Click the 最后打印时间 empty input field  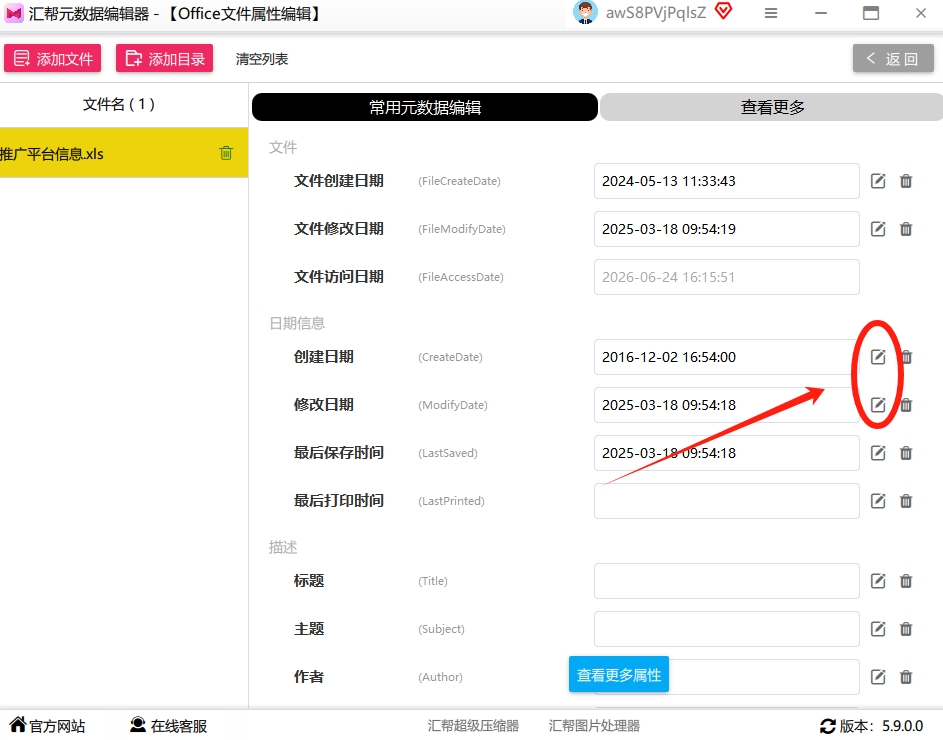tap(726, 501)
